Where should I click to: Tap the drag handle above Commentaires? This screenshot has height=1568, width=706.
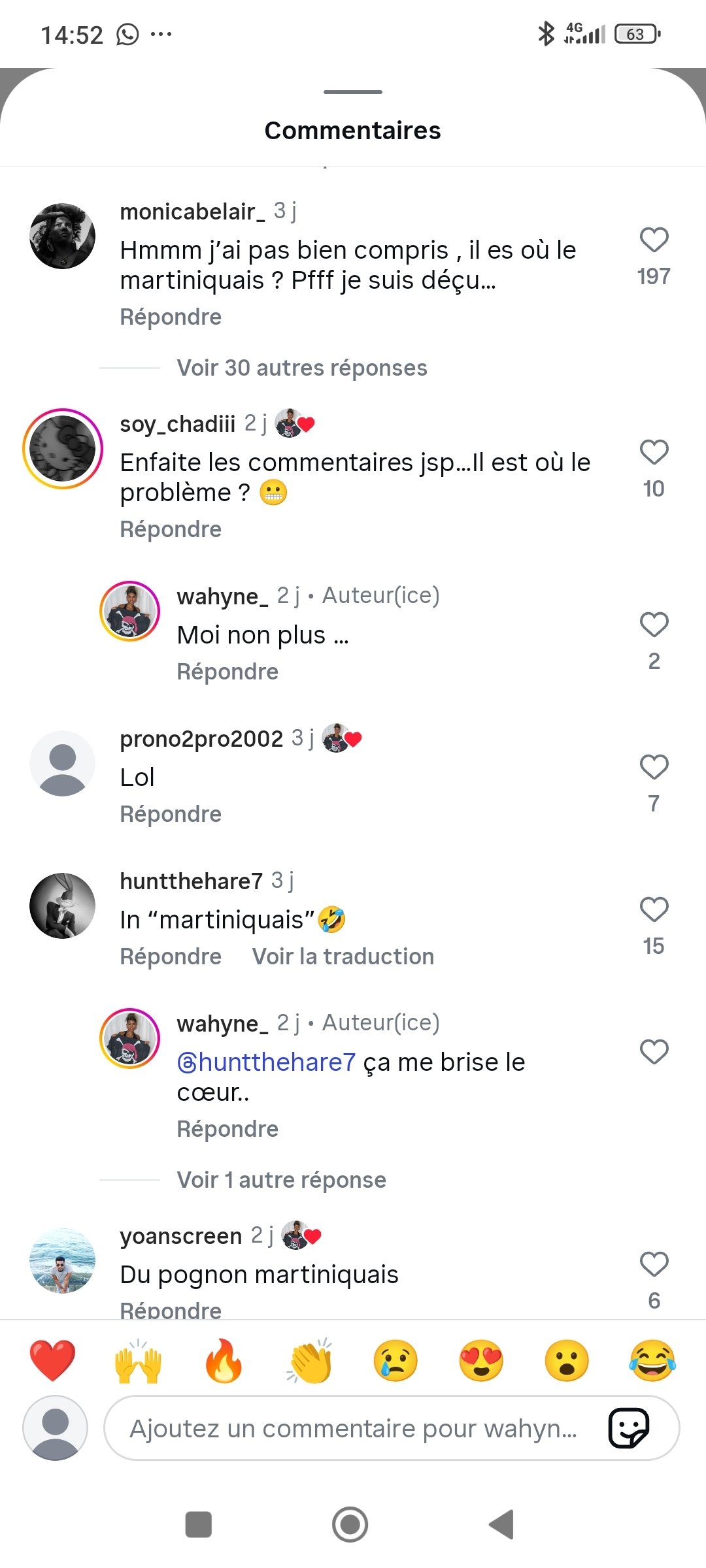pos(353,92)
